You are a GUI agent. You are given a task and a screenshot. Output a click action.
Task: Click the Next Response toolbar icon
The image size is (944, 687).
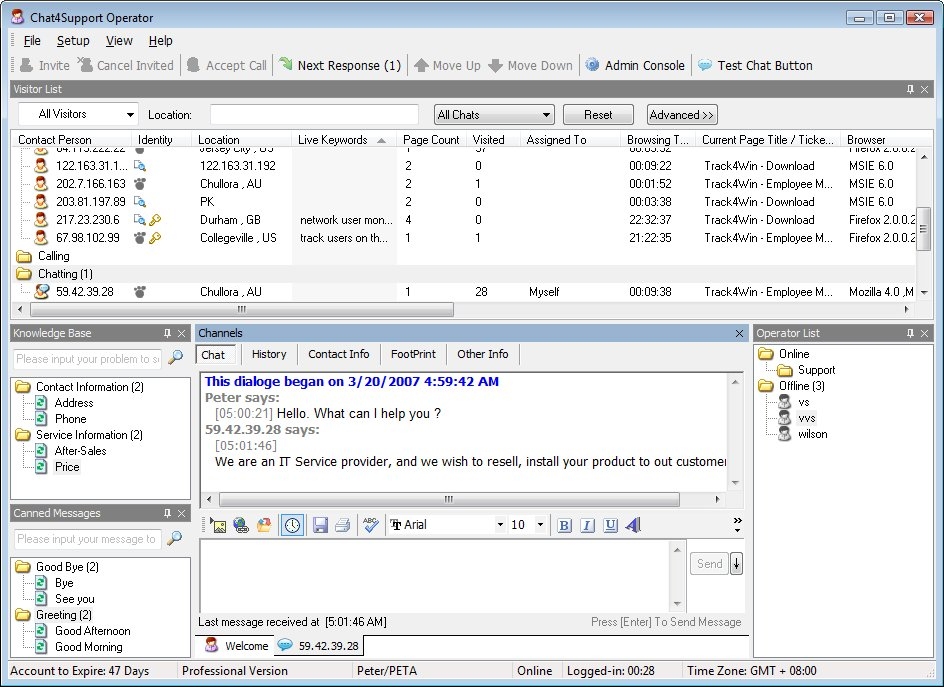tap(286, 65)
